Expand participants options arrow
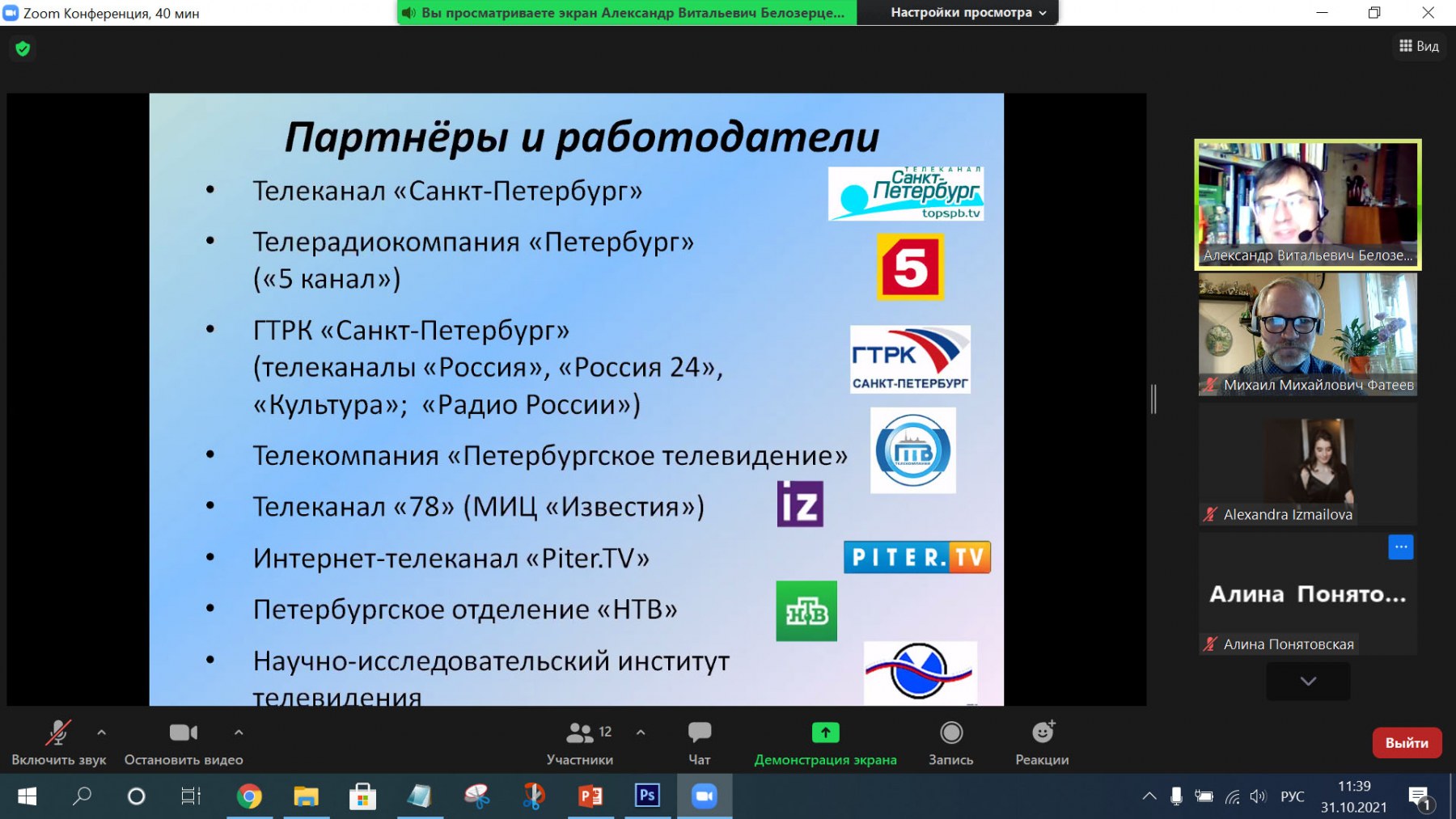1456x819 pixels. 641,732
